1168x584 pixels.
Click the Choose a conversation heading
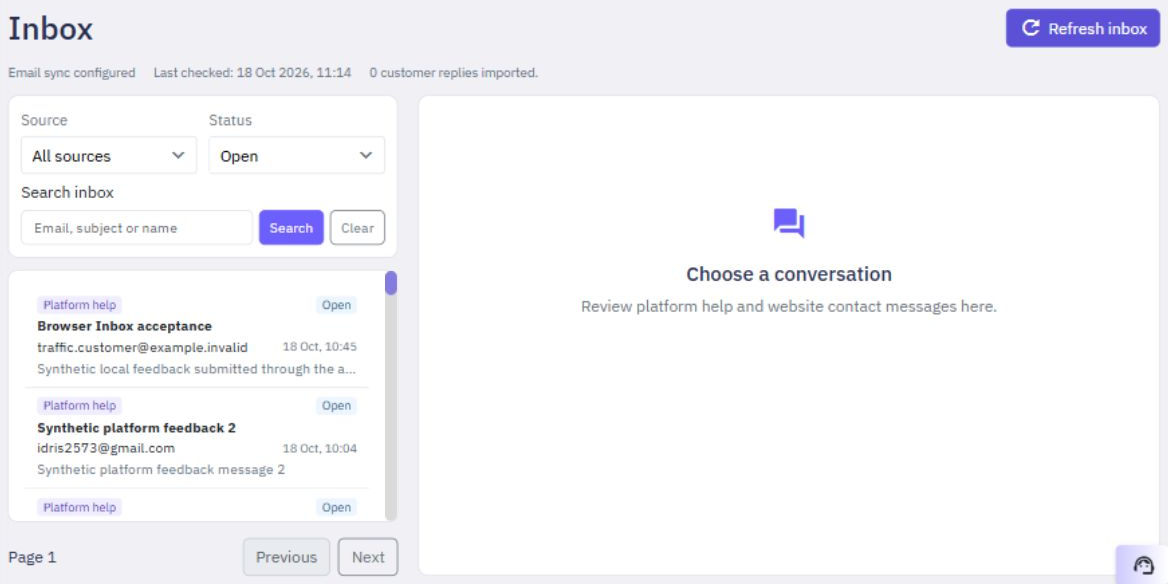[789, 274]
